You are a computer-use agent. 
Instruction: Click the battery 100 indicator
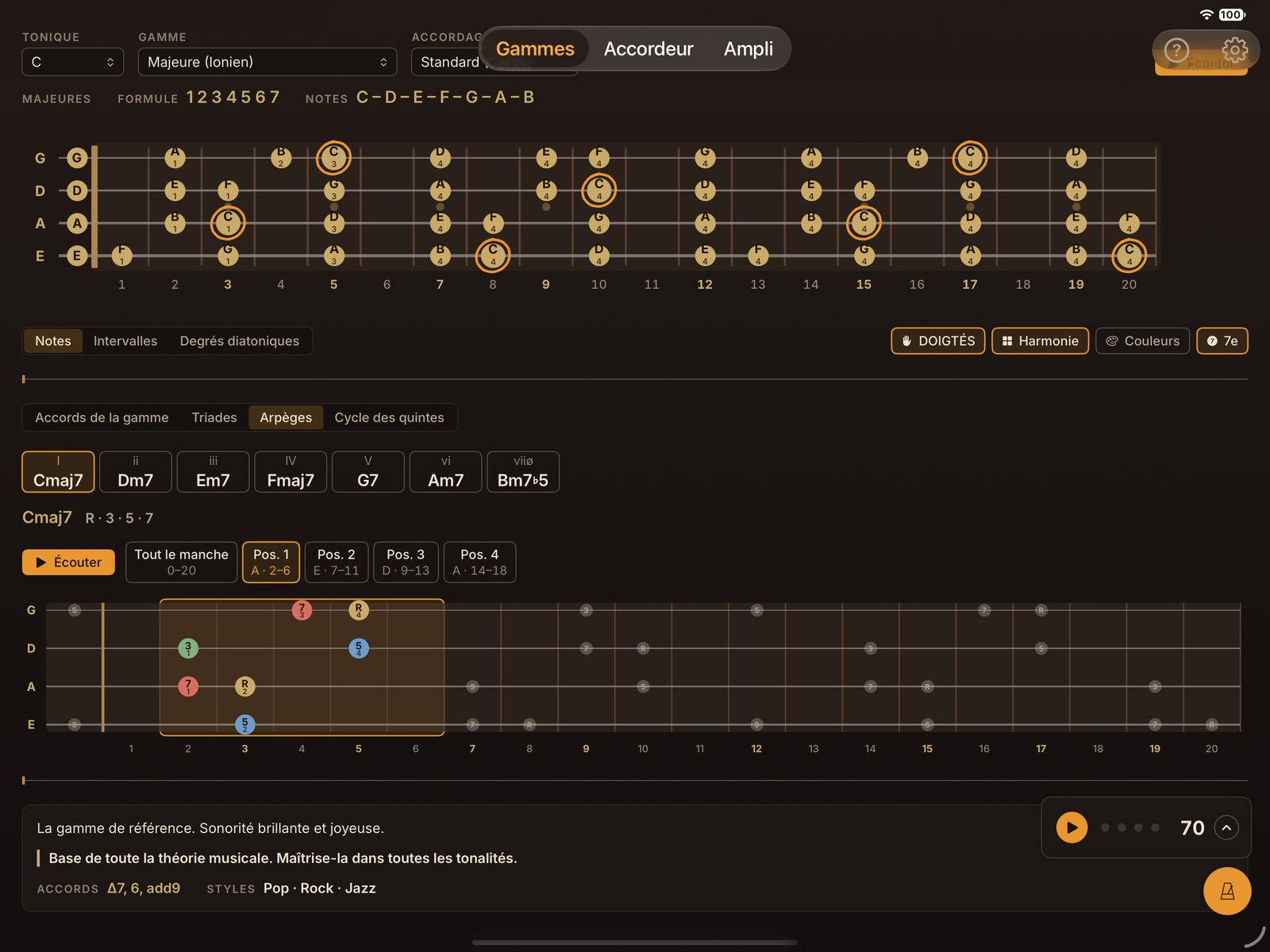[x=1231, y=14]
